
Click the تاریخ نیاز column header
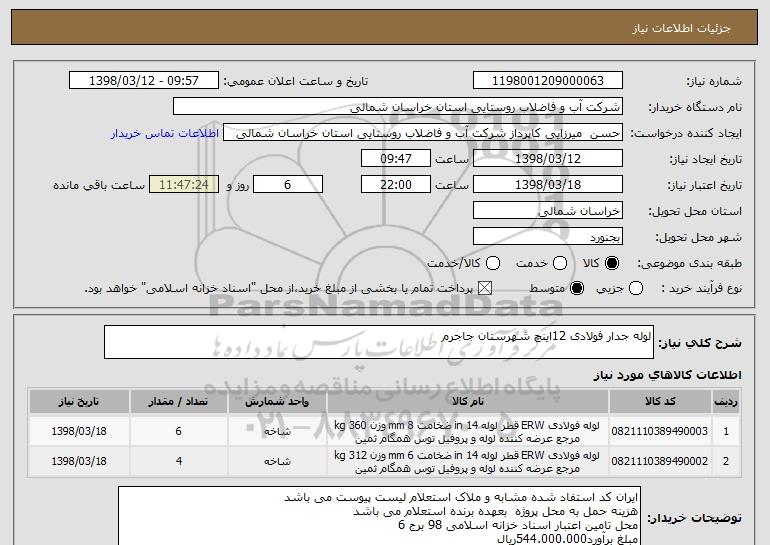point(79,402)
